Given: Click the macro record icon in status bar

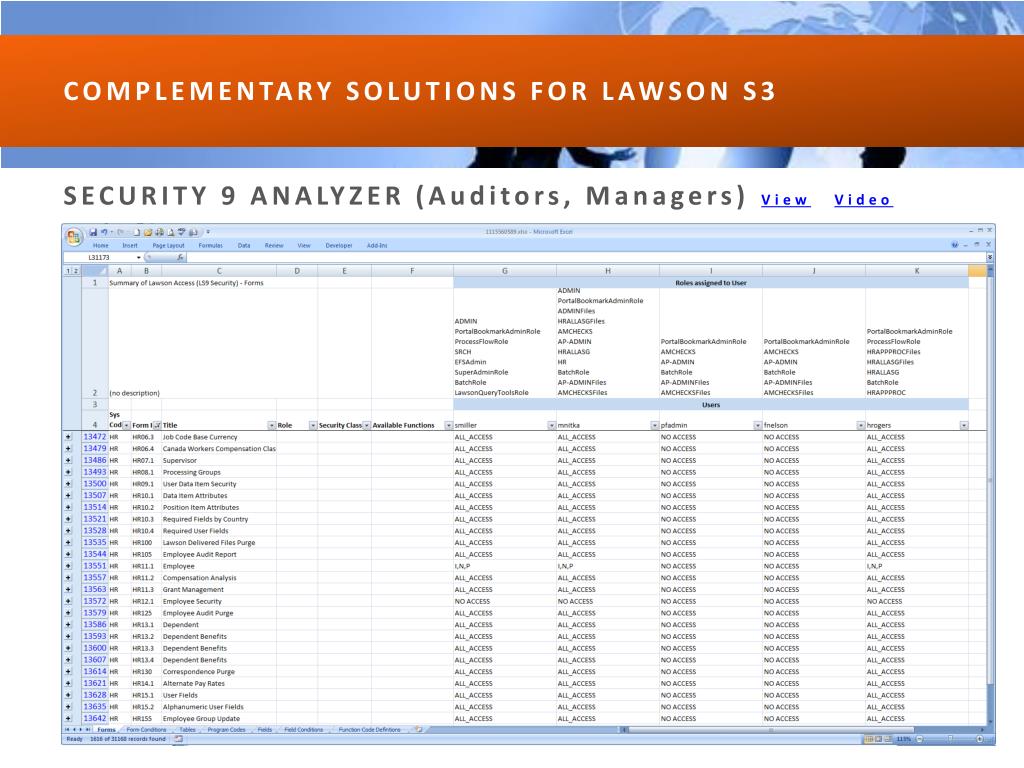Looking at the screenshot, I should (x=178, y=739).
